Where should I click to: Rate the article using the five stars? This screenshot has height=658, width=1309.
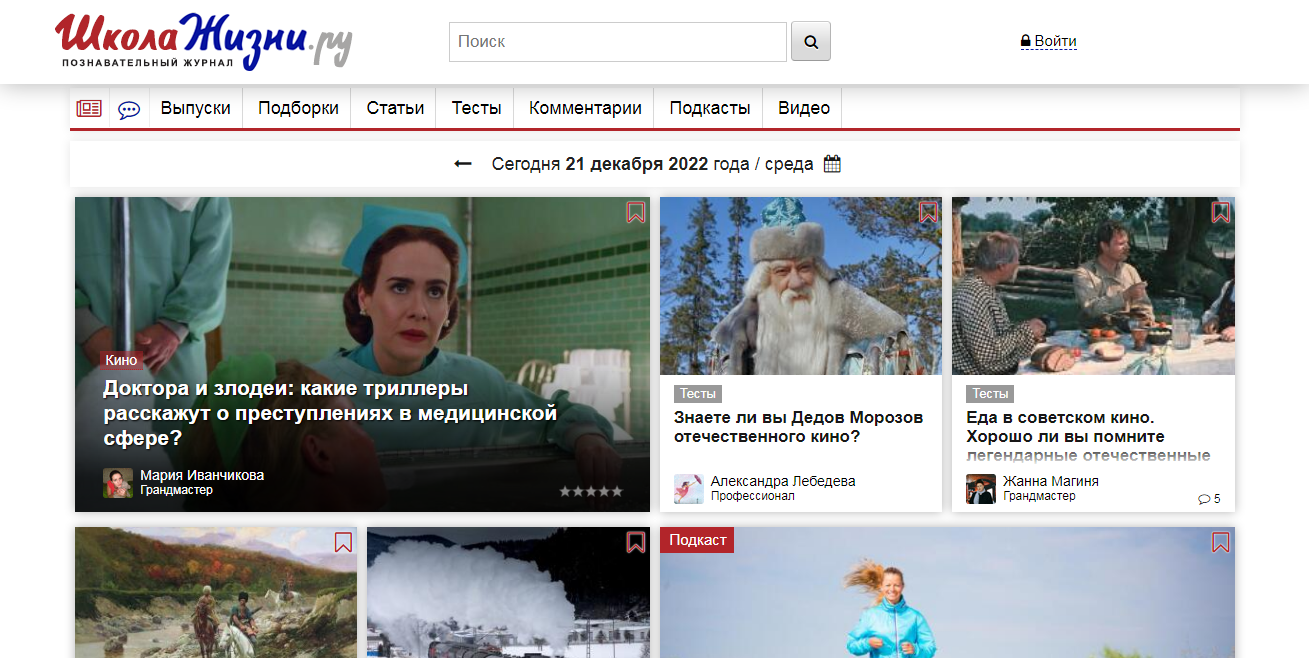(590, 491)
